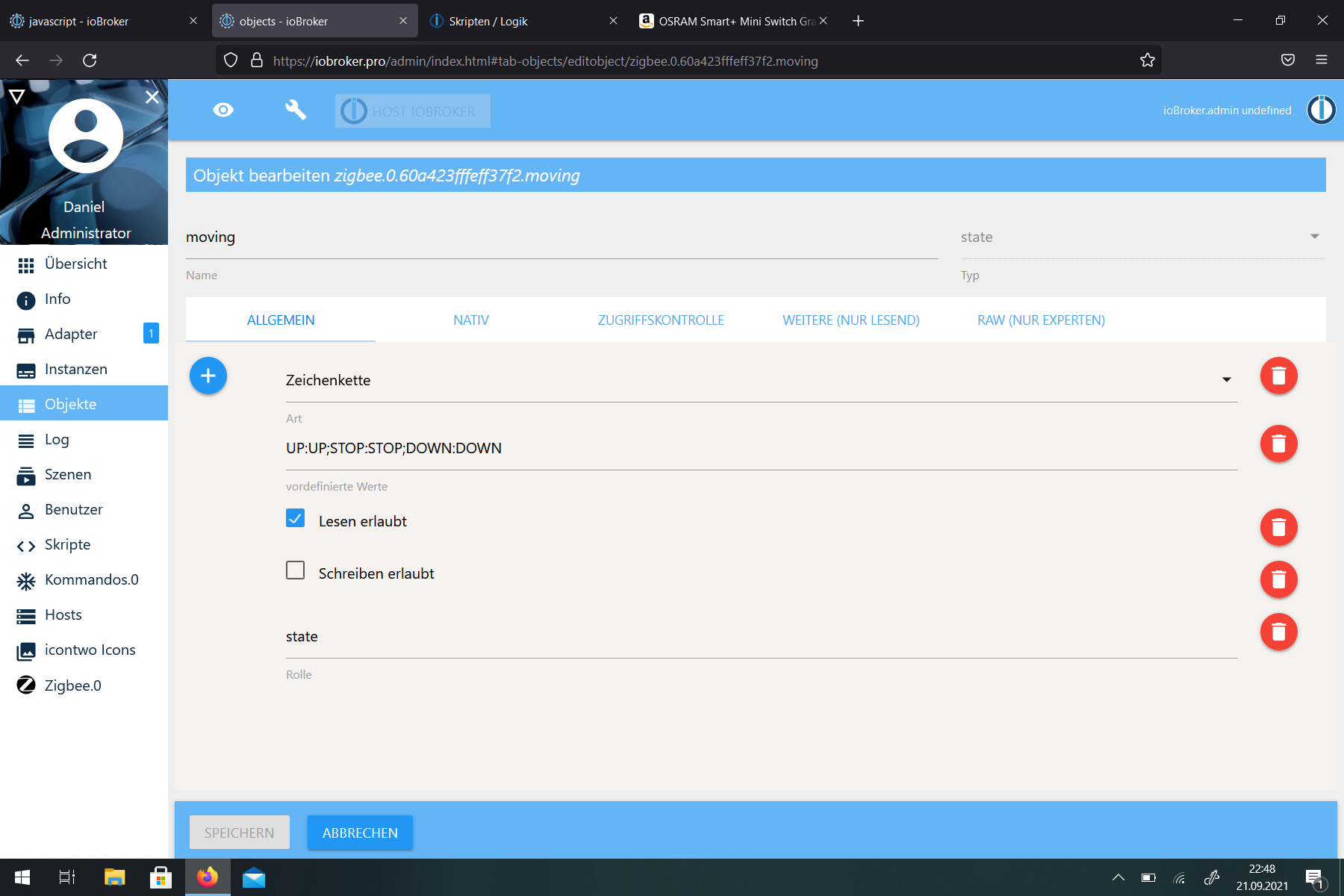
Task: Open the wrench settings icon in toolbar
Action: point(296,111)
